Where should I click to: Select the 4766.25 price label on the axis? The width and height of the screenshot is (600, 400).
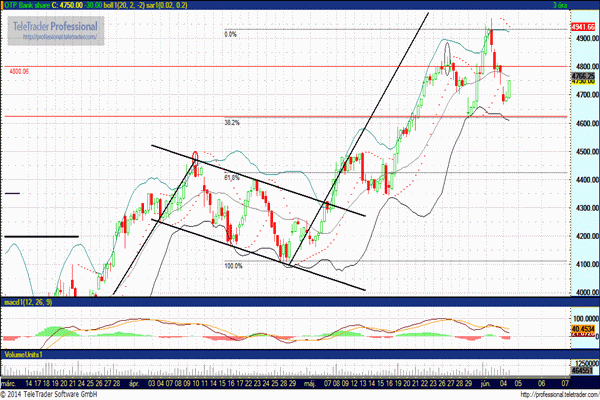click(583, 76)
